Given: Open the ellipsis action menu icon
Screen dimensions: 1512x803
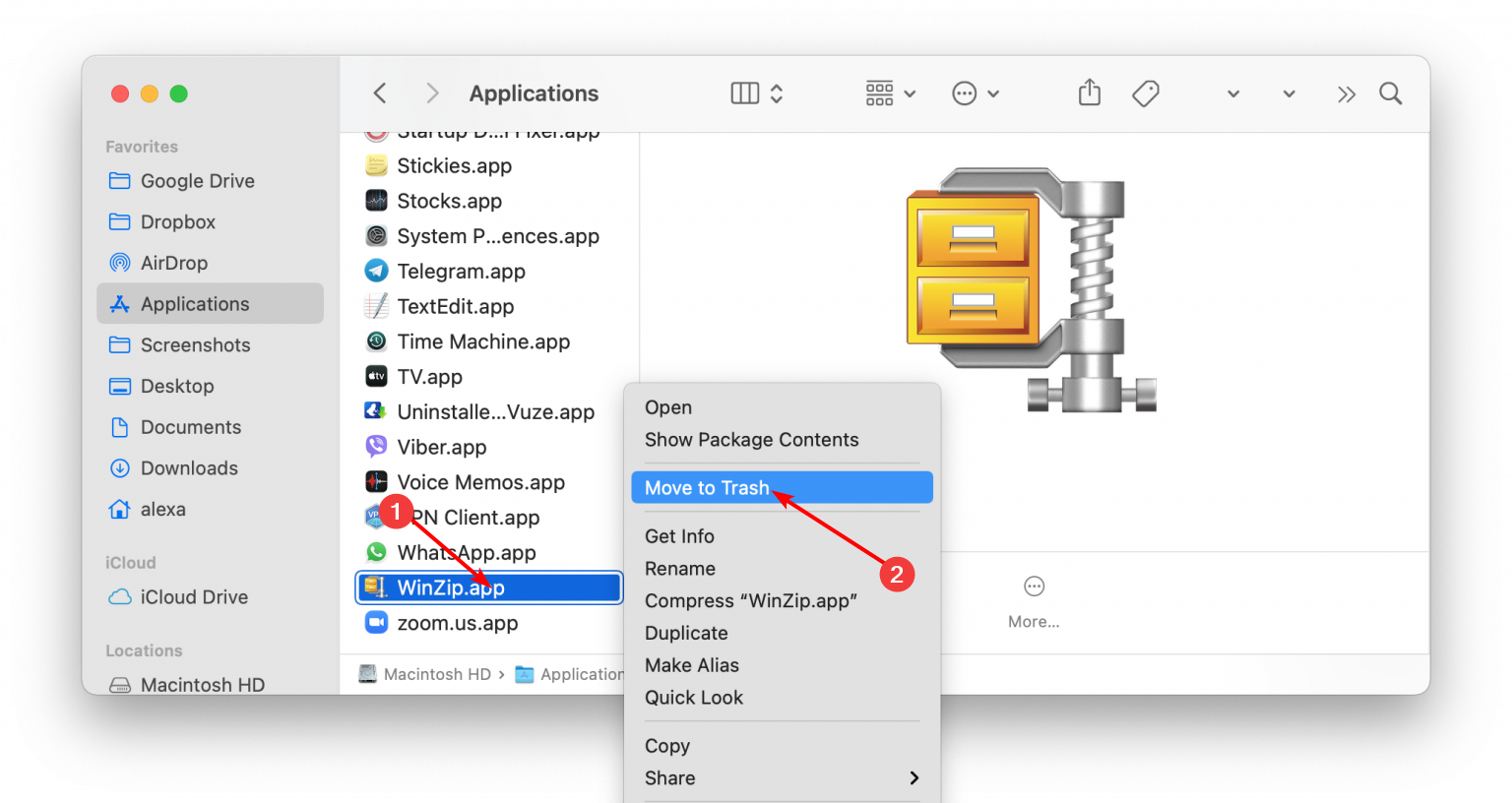Looking at the screenshot, I should (x=965, y=93).
